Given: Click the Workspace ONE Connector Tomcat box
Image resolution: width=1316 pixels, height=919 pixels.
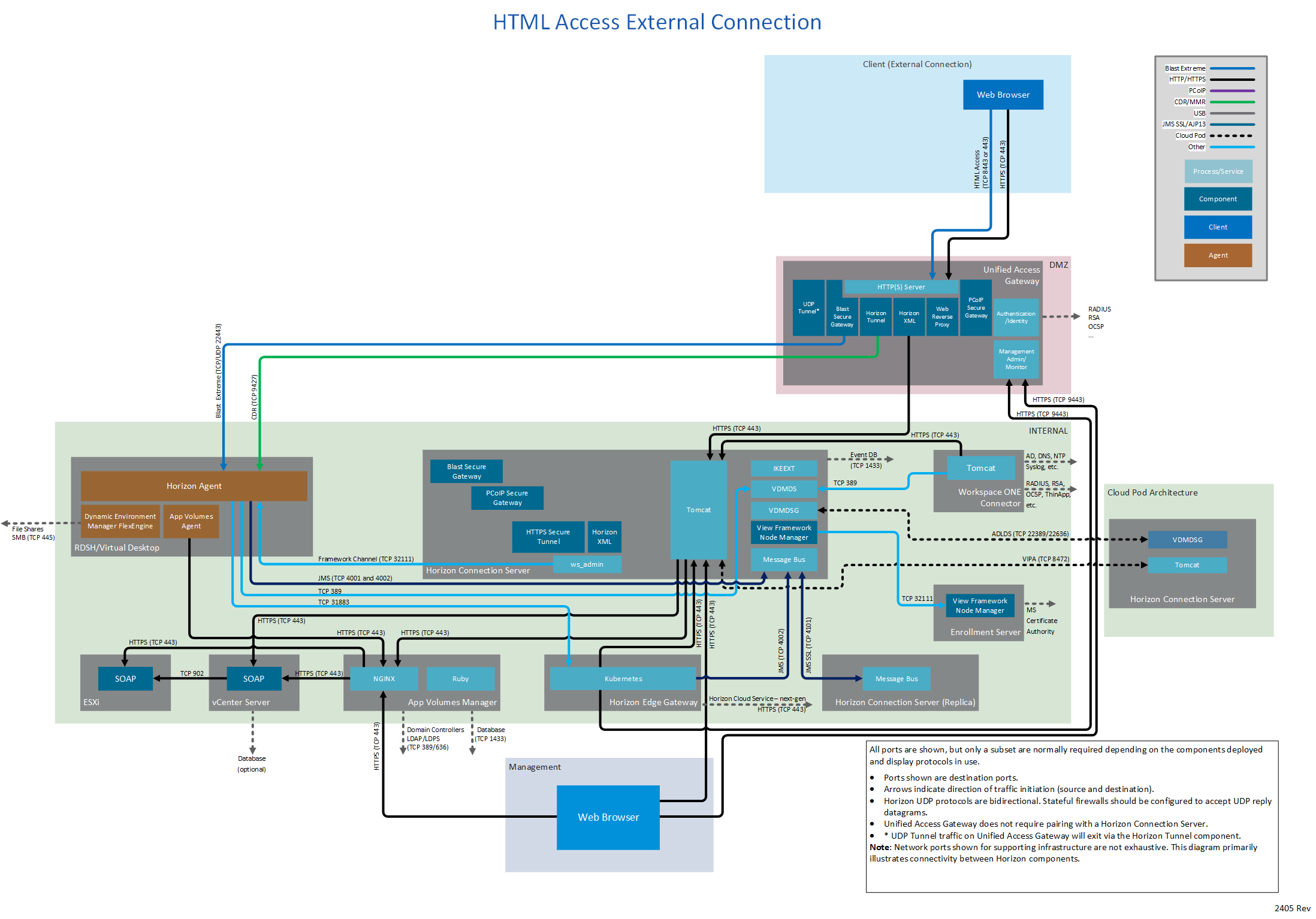Looking at the screenshot, I should [980, 468].
